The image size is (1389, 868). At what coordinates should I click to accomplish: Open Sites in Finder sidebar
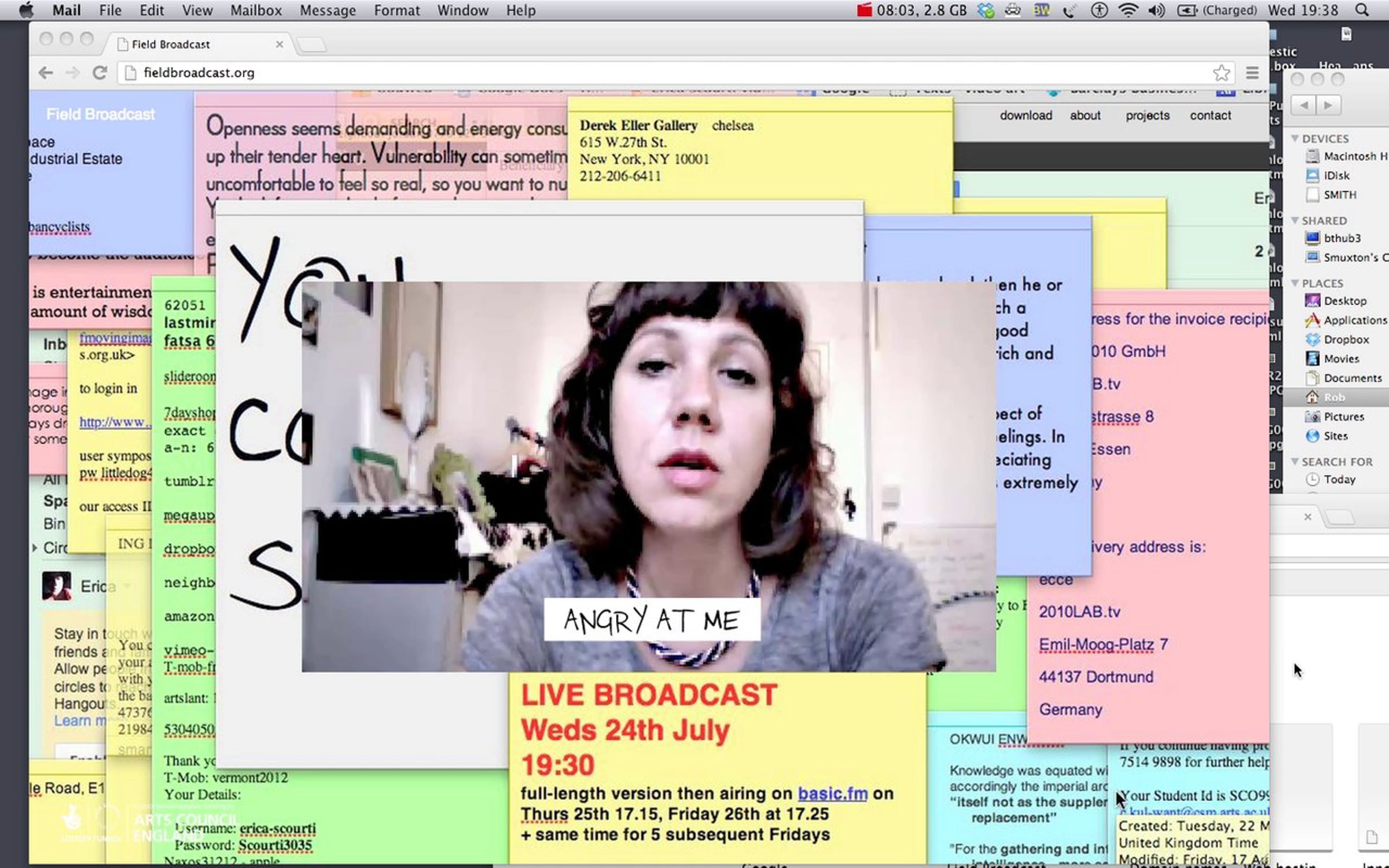(x=1327, y=436)
